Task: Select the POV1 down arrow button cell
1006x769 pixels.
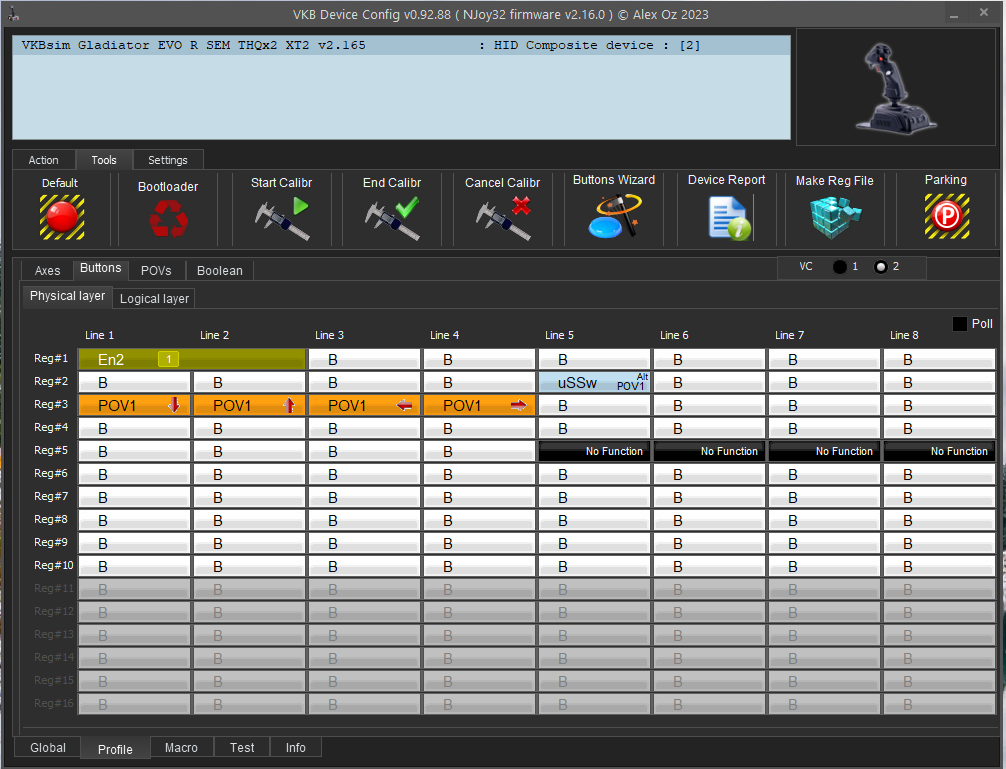Action: [x=134, y=405]
